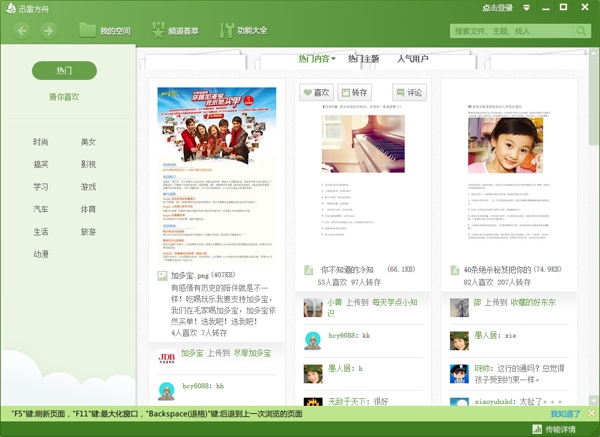Choose the 美女 category
This screenshot has height=437, width=600.
[x=88, y=142]
